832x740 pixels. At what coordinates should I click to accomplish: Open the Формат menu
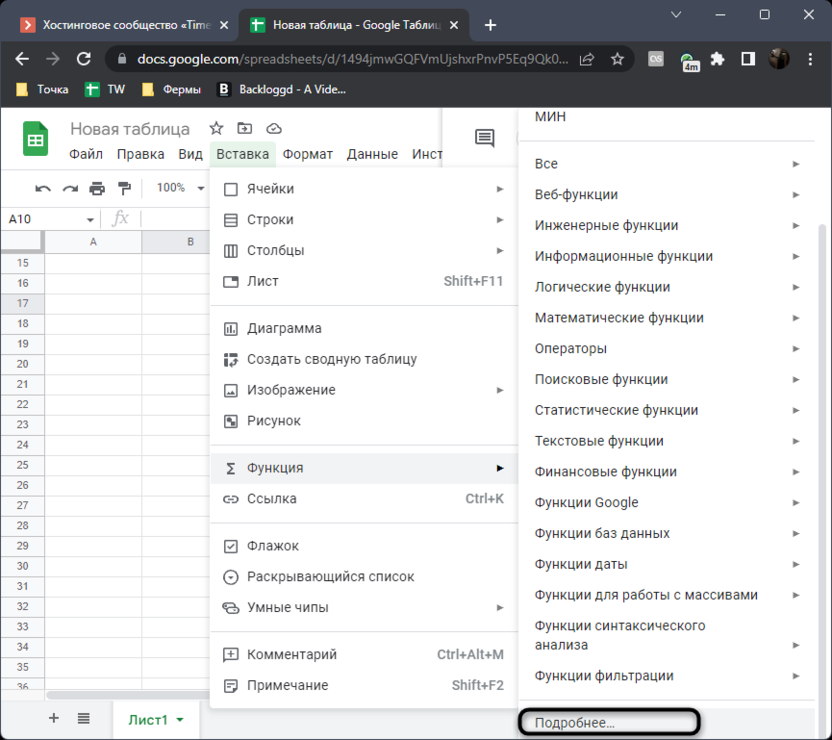click(308, 154)
